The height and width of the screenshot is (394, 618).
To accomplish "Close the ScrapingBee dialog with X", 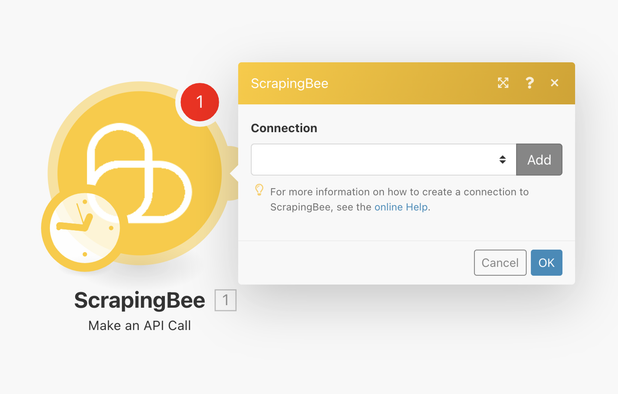I will pos(555,83).
